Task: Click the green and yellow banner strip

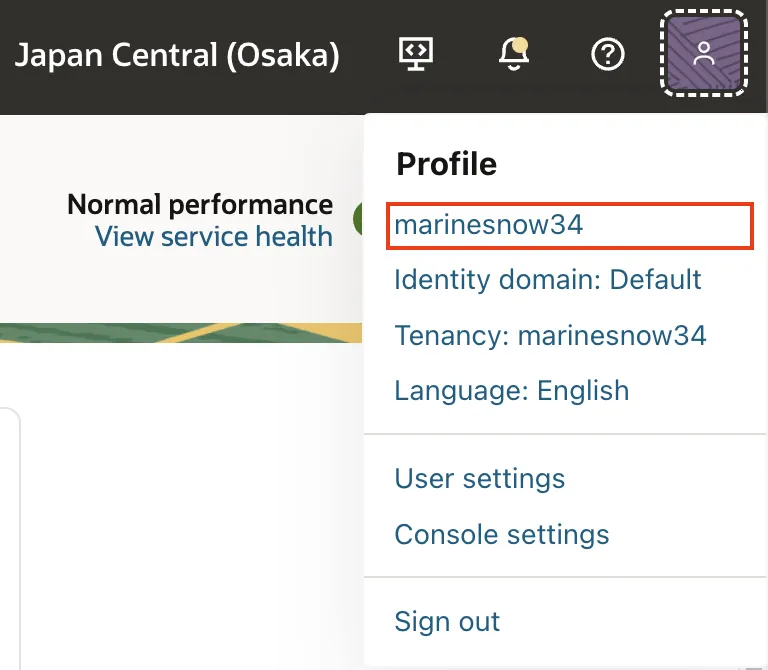Action: (180, 333)
